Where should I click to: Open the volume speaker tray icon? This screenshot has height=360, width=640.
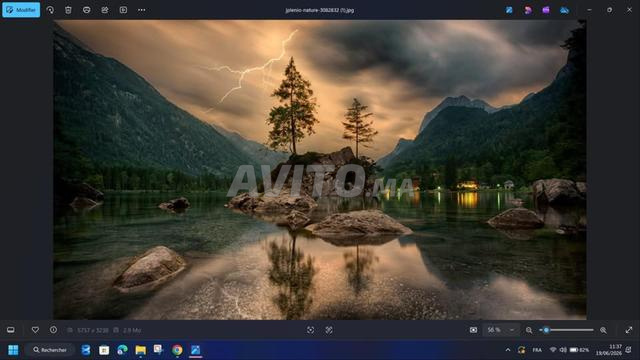tap(563, 350)
